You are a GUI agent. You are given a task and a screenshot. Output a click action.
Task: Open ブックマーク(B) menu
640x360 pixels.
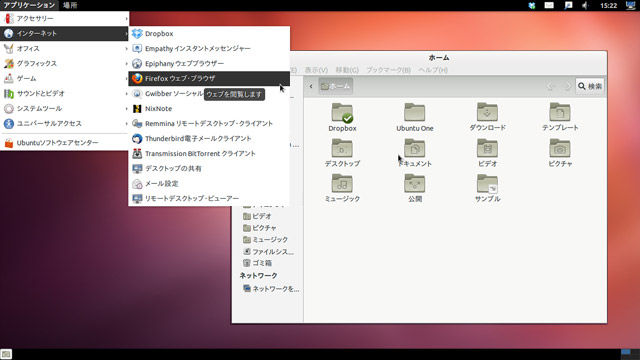(388, 70)
